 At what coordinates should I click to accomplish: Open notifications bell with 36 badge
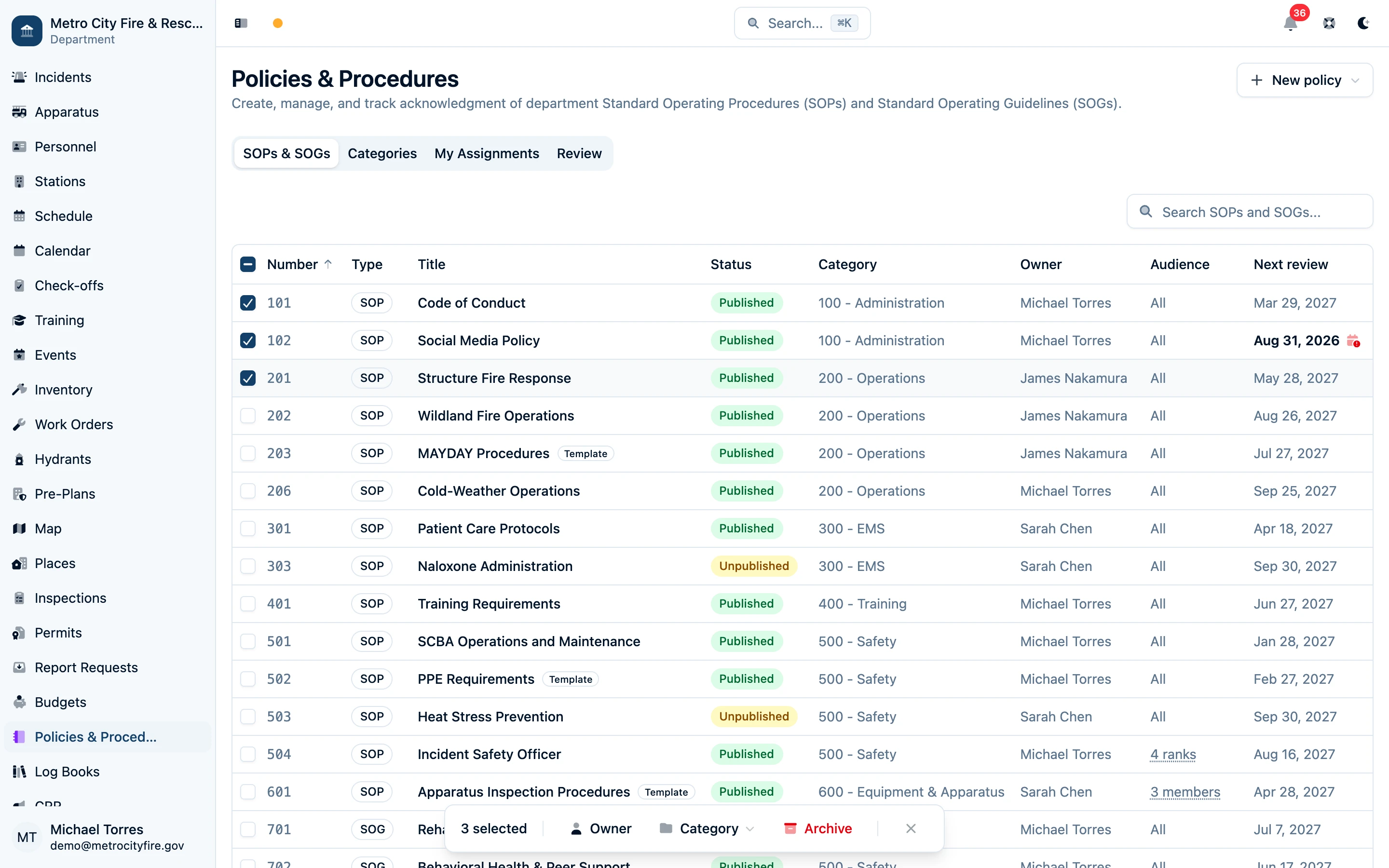pos(1290,23)
